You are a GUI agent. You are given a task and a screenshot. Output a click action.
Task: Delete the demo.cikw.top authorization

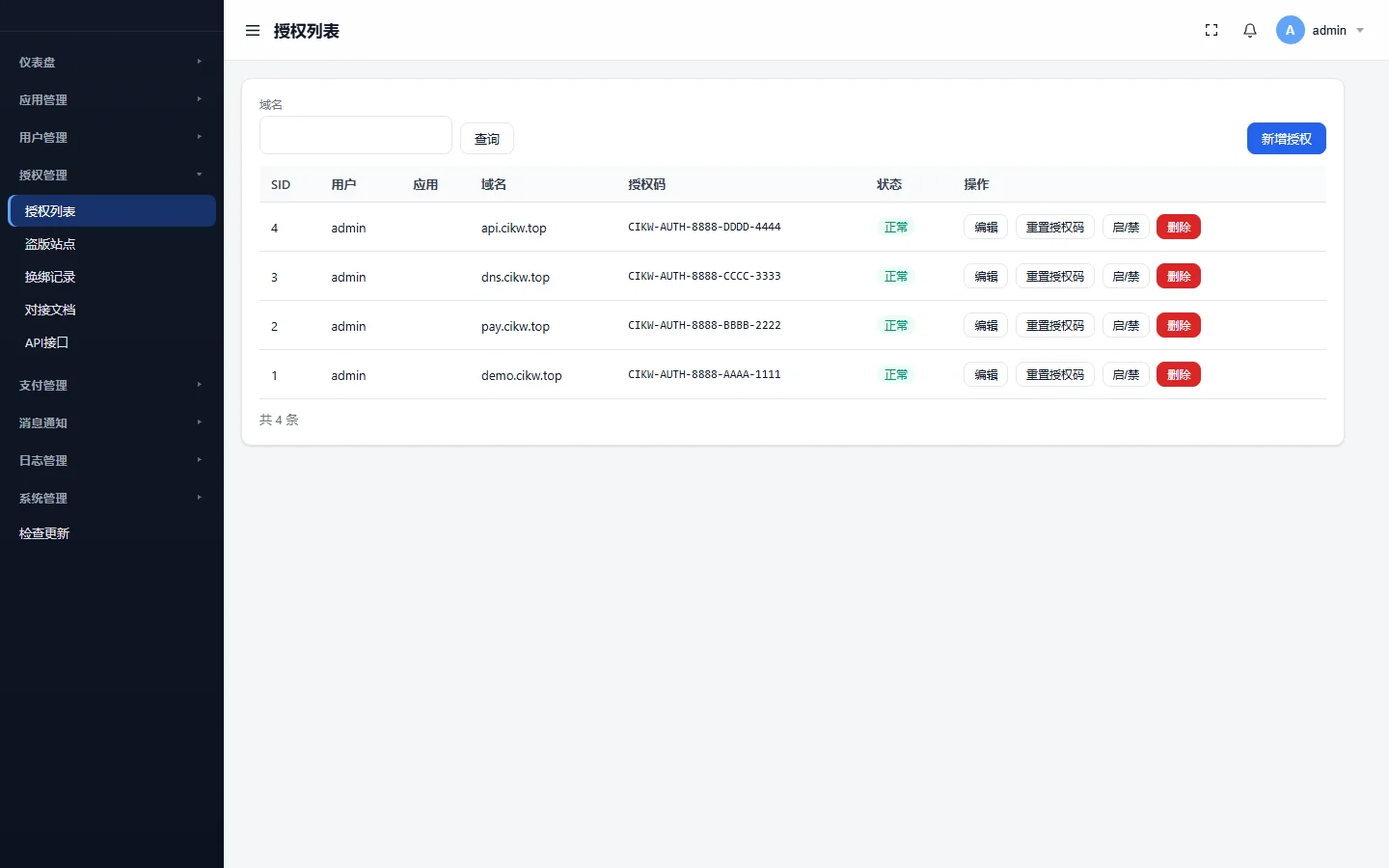click(1179, 374)
